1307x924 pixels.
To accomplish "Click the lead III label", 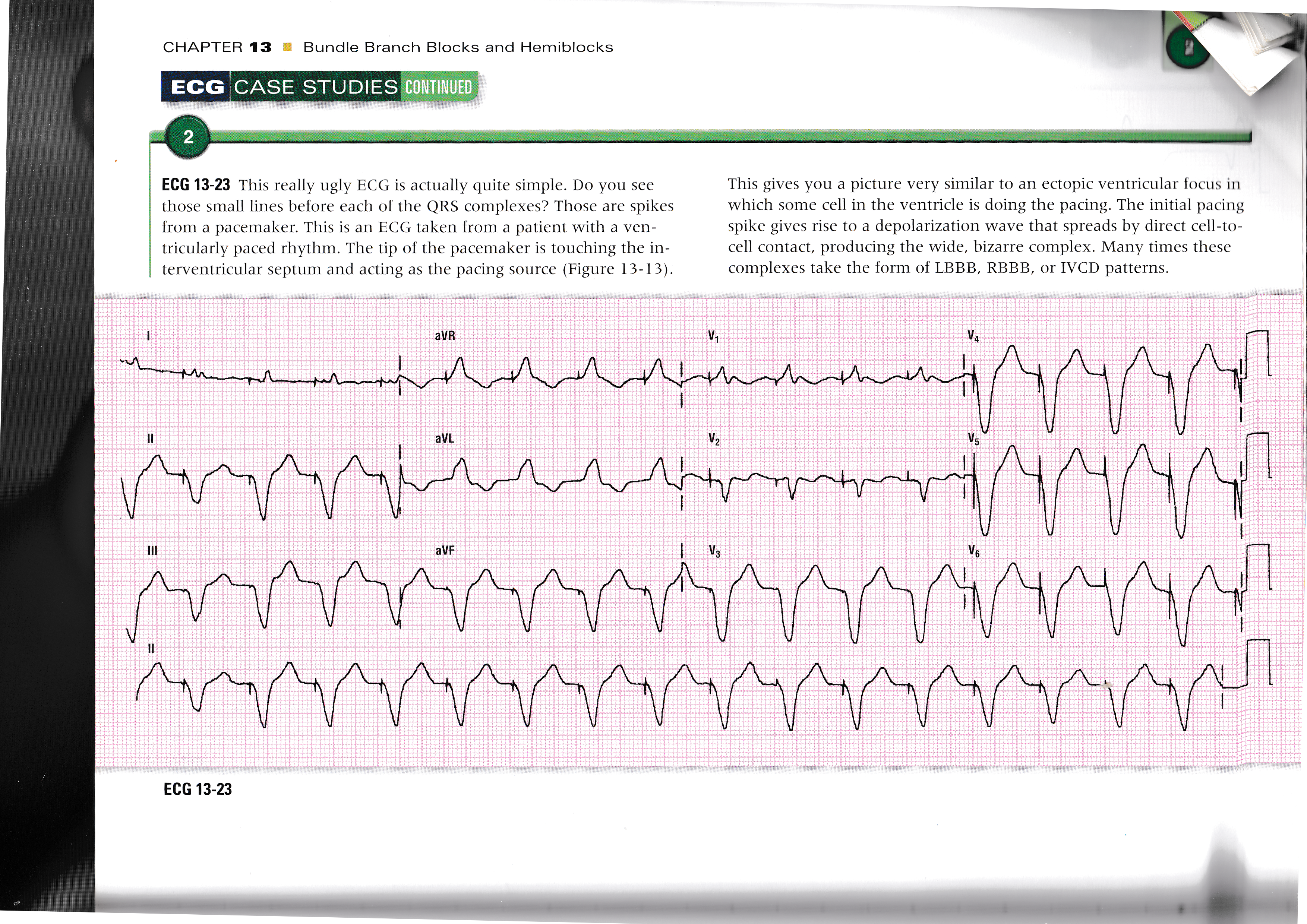I will click(152, 551).
